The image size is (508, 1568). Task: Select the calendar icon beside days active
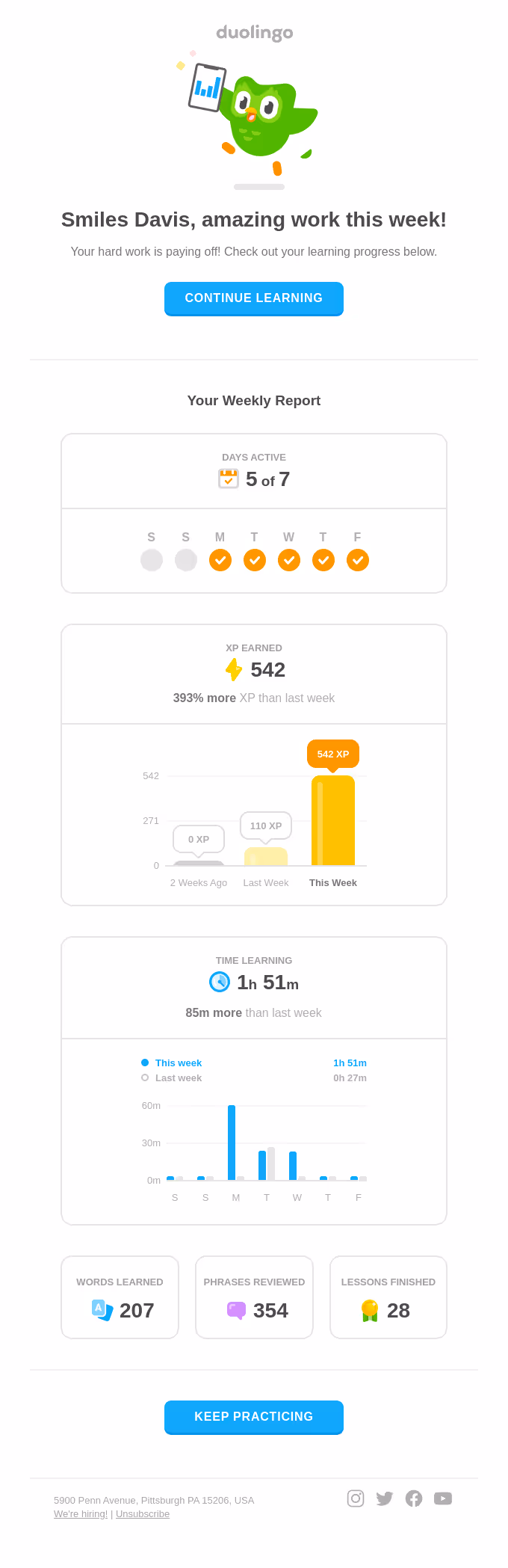(x=230, y=479)
